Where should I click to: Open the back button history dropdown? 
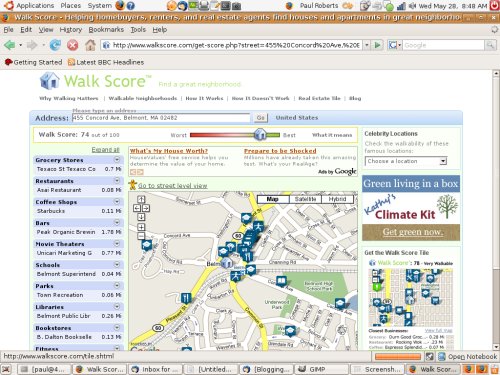pos(21,45)
